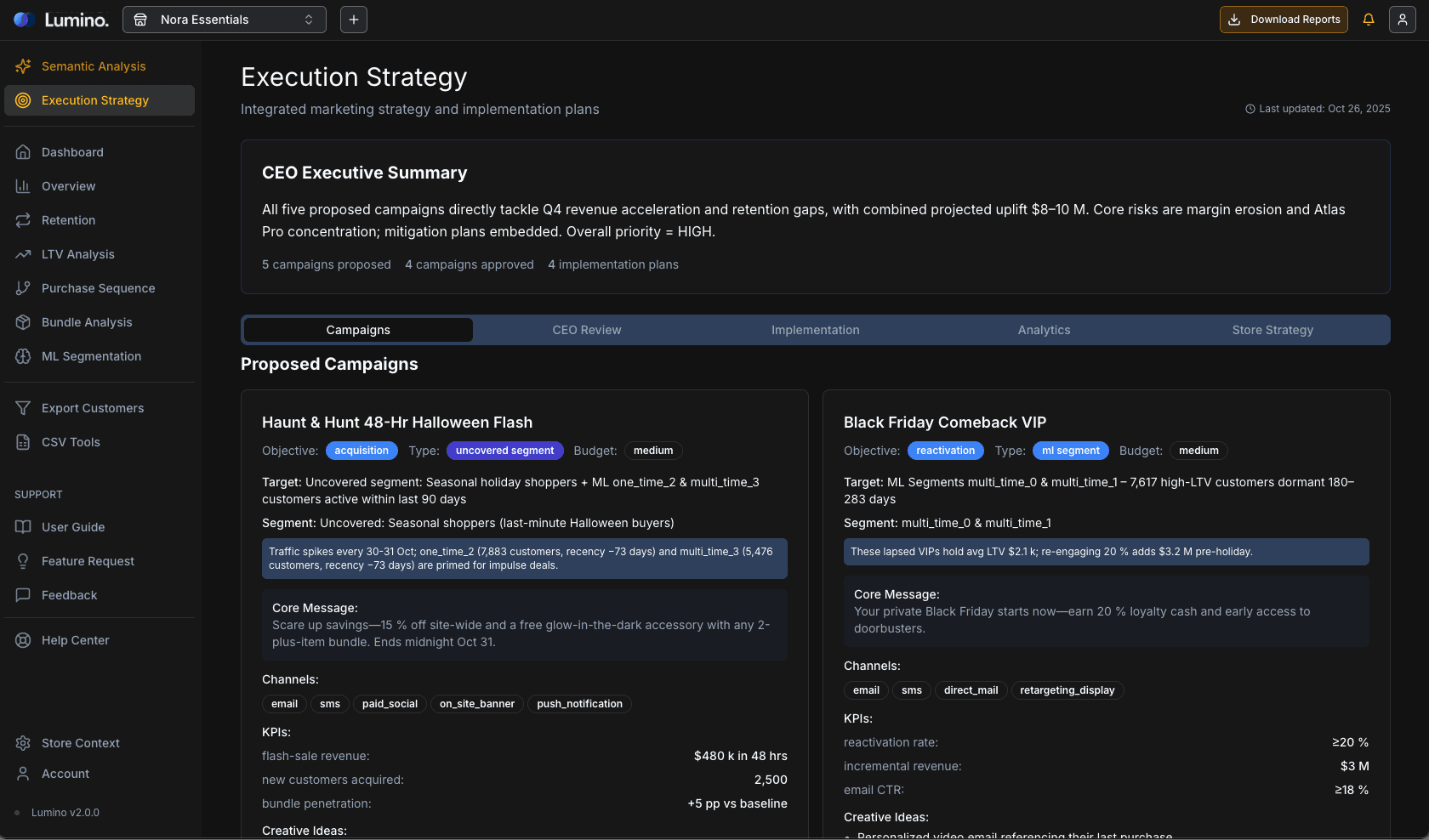Open the Dashboard home icon

point(23,151)
